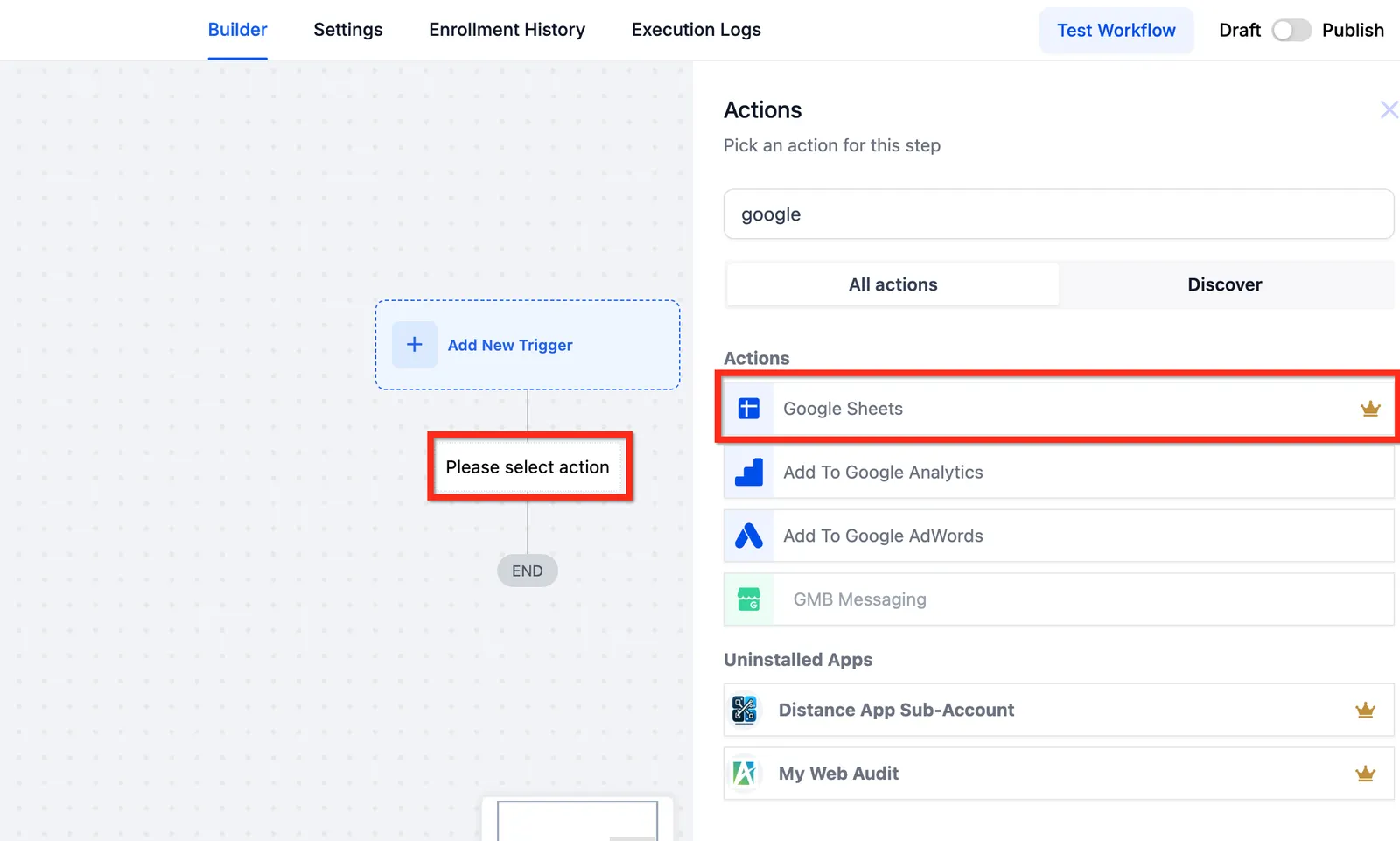This screenshot has height=841, width=1400.
Task: Click crown icon beside My Web Audit
Action: pyautogui.click(x=1365, y=774)
